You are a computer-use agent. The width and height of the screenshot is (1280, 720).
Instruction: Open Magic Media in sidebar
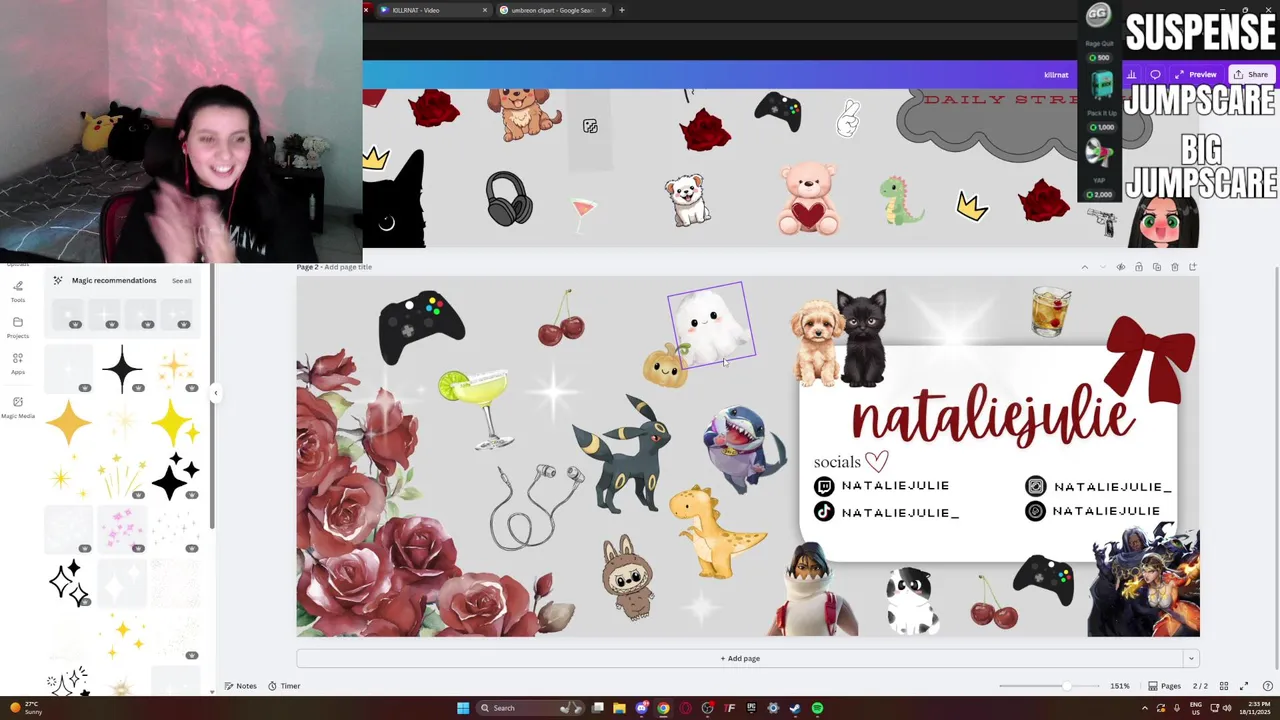(18, 407)
